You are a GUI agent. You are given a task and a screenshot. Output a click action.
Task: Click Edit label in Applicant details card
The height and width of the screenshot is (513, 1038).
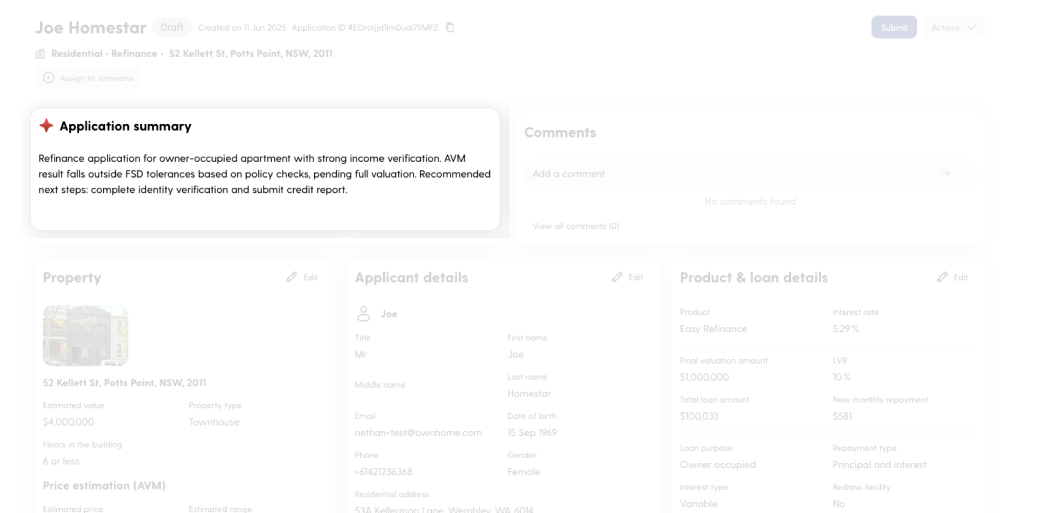click(636, 277)
